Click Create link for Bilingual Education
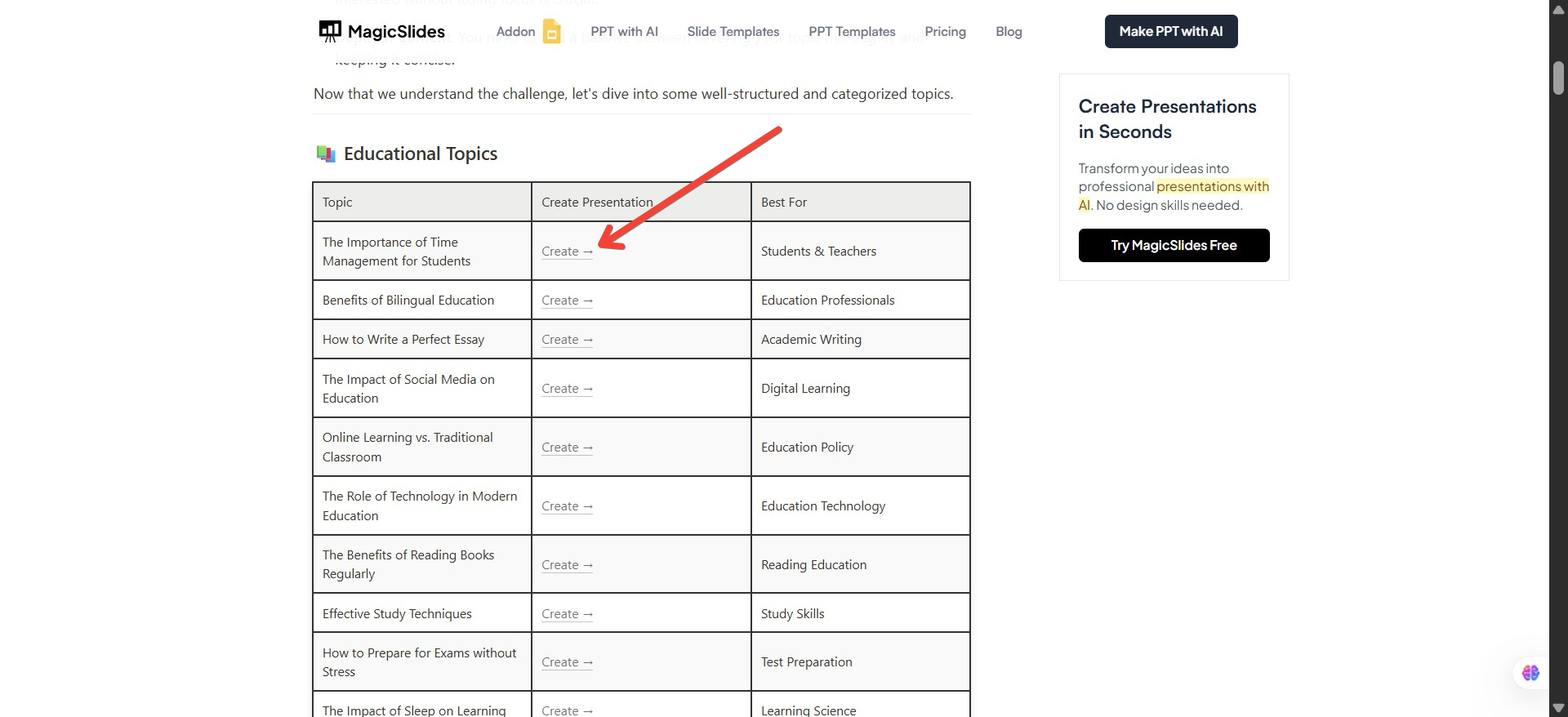This screenshot has width=1568, height=717. [x=567, y=301]
